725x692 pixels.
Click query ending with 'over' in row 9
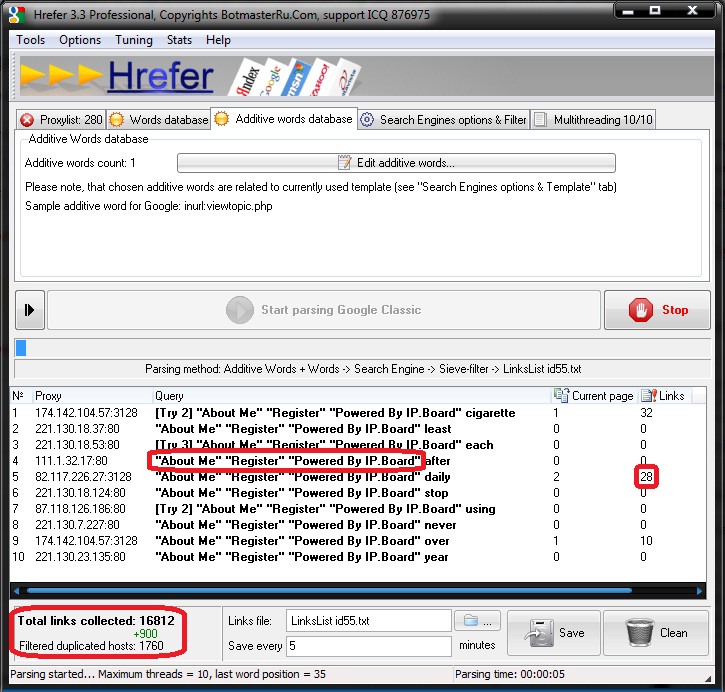[x=302, y=541]
